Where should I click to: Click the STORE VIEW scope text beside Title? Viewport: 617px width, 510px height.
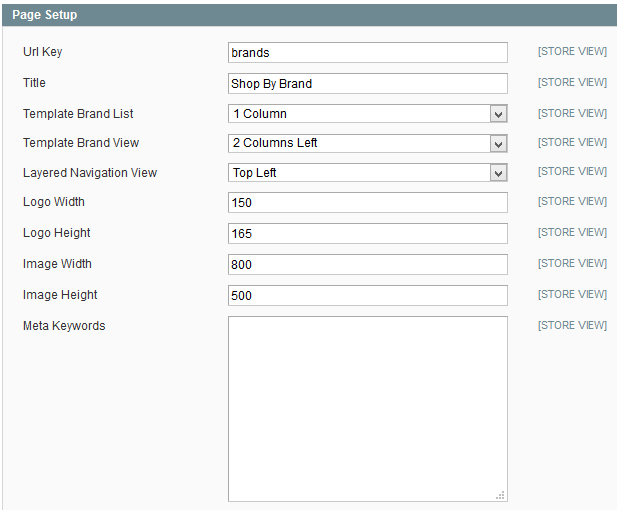[x=572, y=83]
